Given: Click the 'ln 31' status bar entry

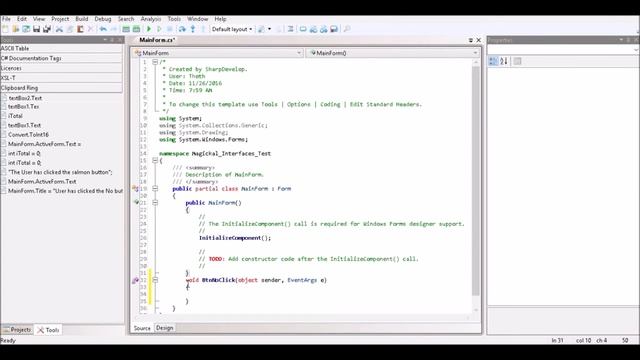Looking at the screenshot, I should pyautogui.click(x=557, y=340).
